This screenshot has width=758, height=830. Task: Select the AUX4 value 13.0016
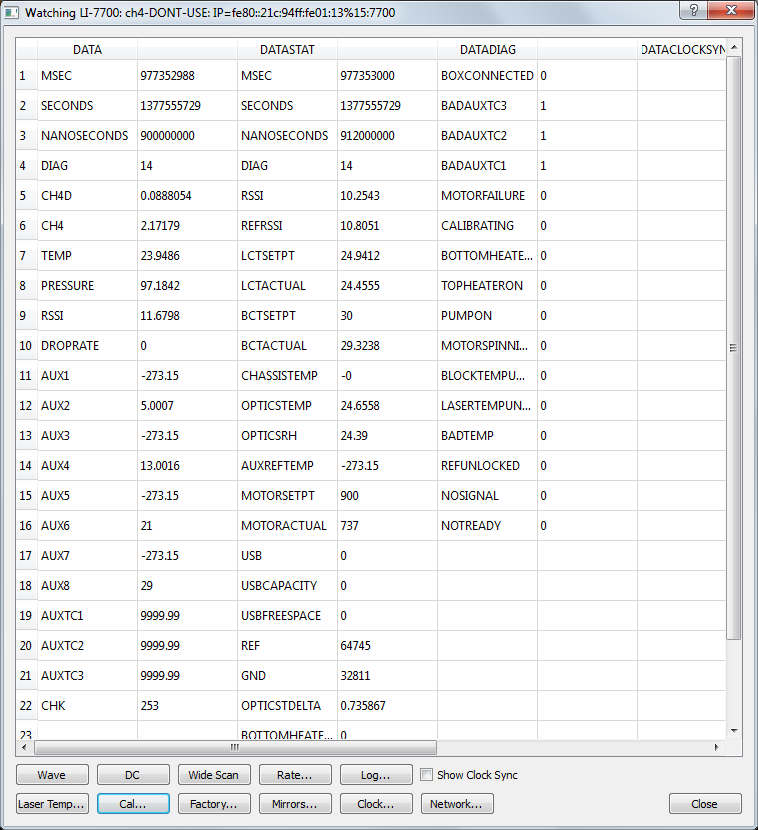point(187,466)
